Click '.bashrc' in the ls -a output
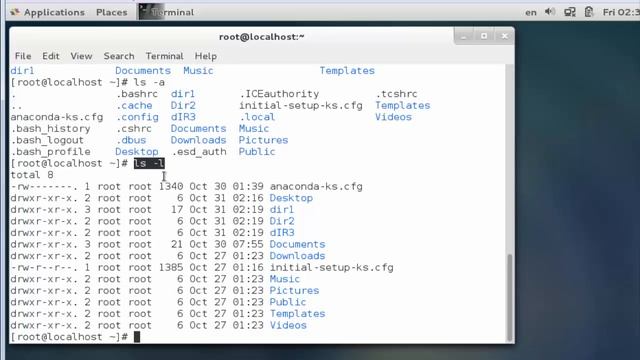Screen dimensions: 640x360 pos(137,94)
